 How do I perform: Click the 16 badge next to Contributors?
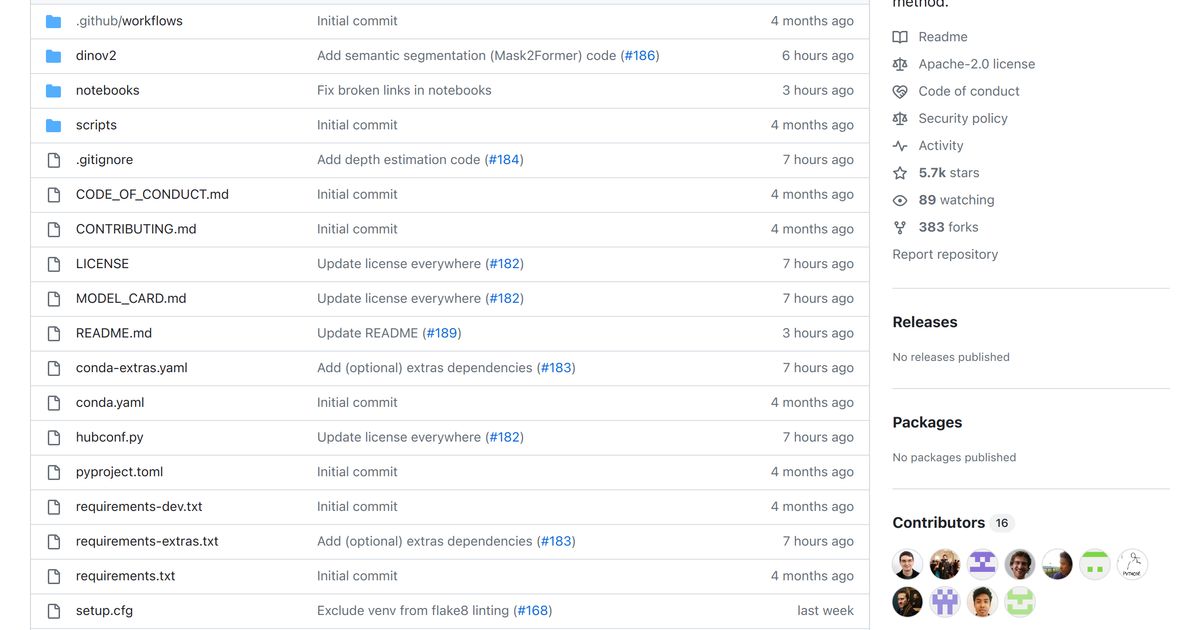point(1002,522)
